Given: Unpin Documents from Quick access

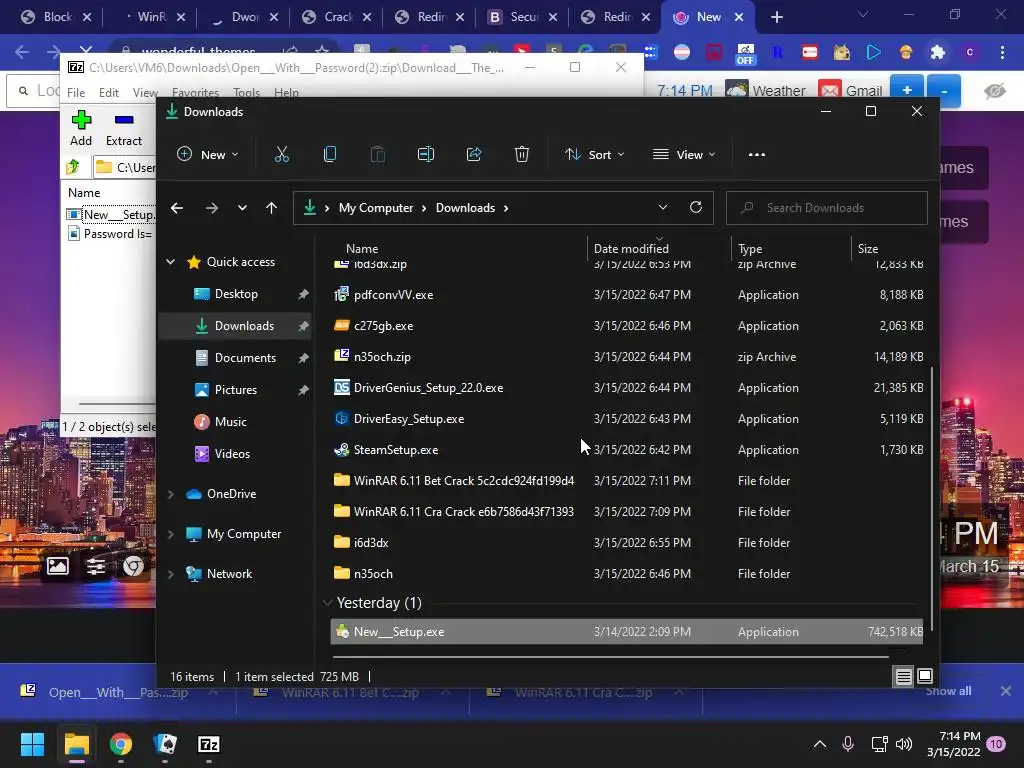Looking at the screenshot, I should point(303,358).
